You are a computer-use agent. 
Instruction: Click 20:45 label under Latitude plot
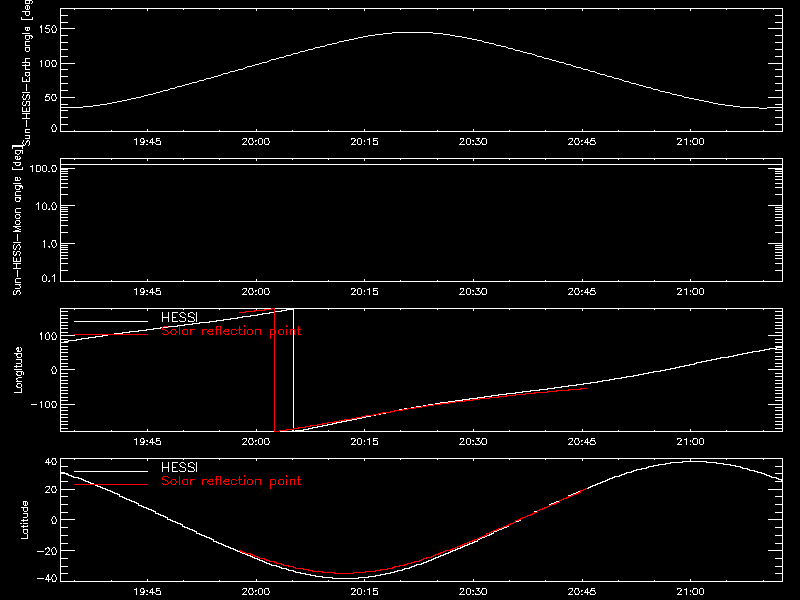click(x=582, y=592)
